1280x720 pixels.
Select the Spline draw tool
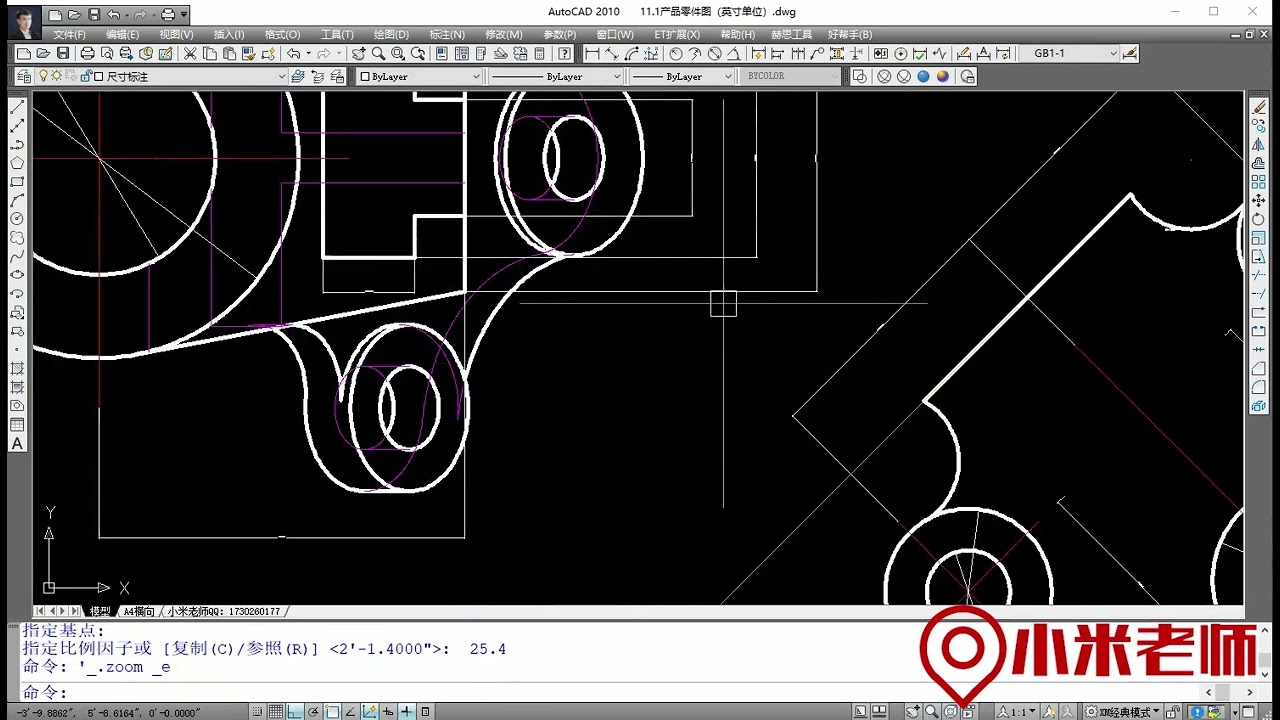pyautogui.click(x=17, y=256)
